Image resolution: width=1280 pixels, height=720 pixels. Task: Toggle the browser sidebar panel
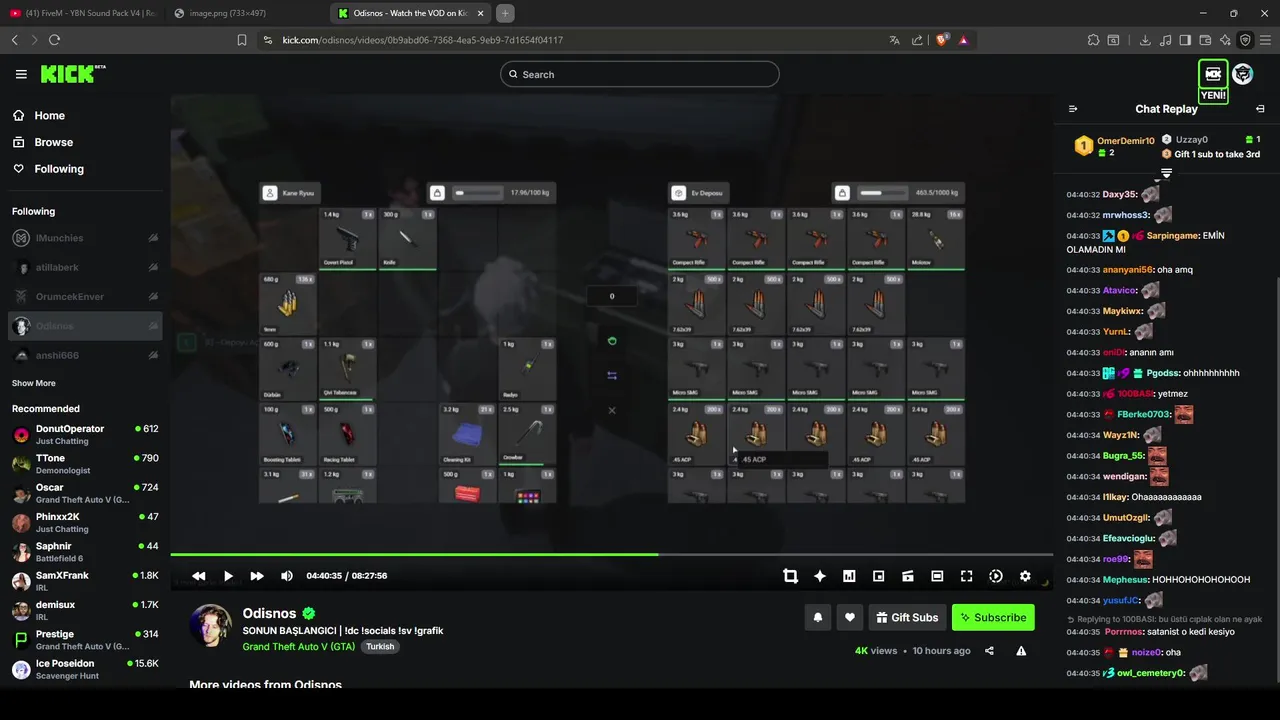coord(1185,40)
